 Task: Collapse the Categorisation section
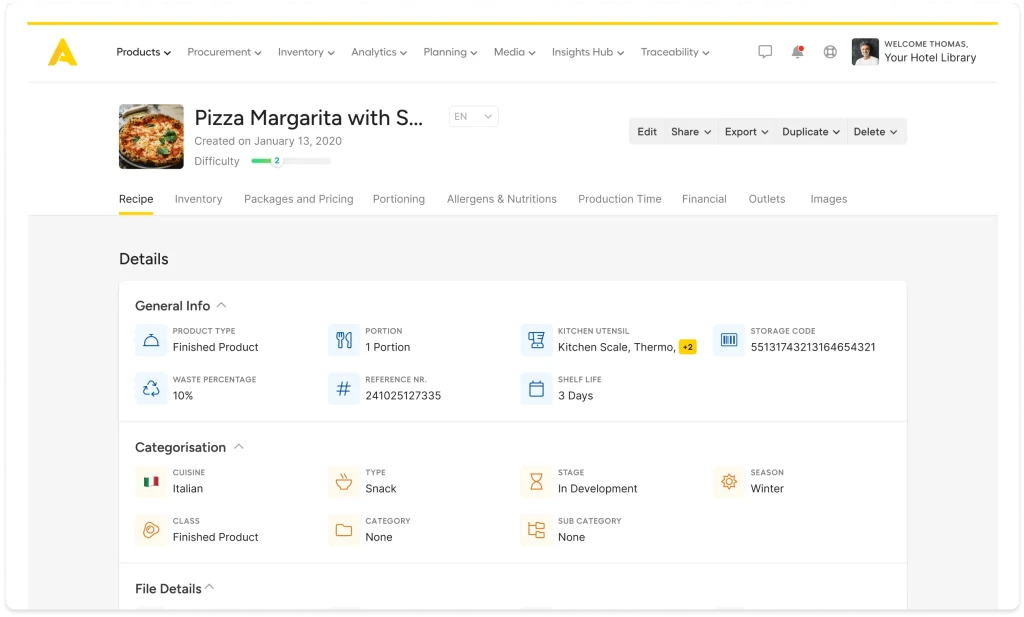pyautogui.click(x=239, y=447)
